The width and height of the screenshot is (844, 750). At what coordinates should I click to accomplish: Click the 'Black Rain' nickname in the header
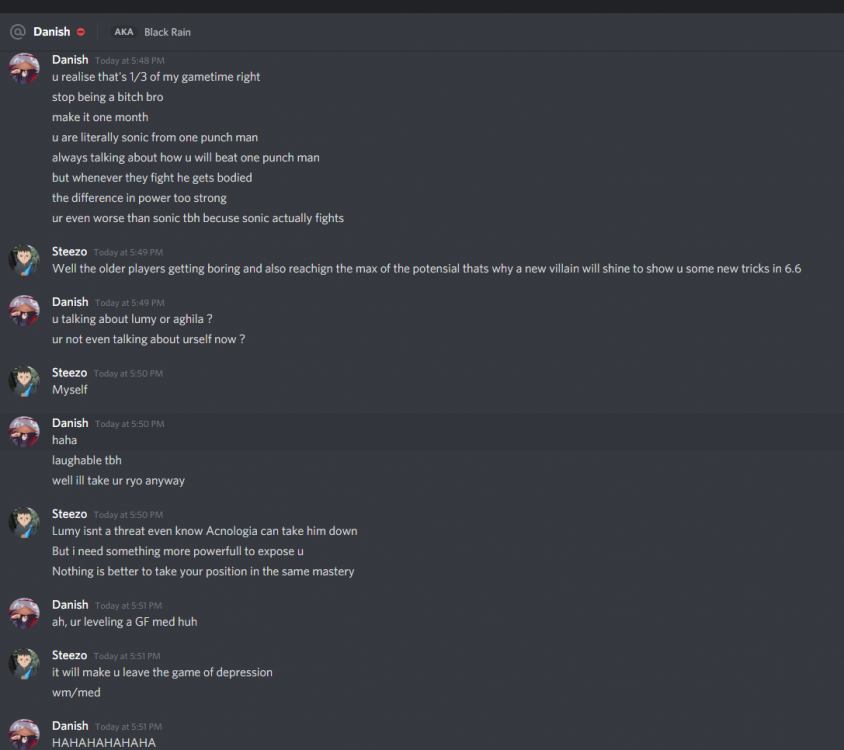(x=167, y=32)
